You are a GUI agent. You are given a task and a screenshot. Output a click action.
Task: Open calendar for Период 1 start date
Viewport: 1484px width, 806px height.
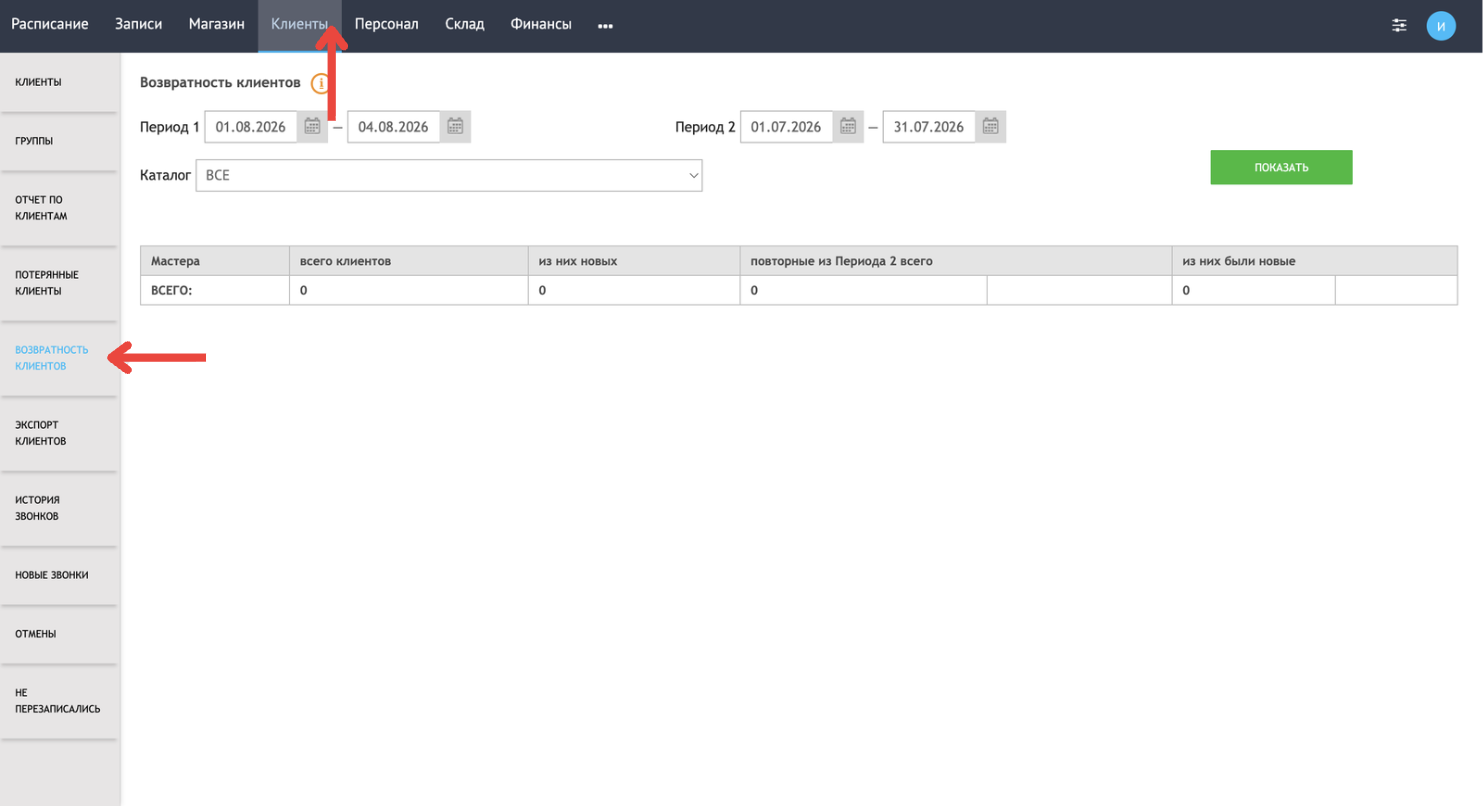click(x=313, y=126)
